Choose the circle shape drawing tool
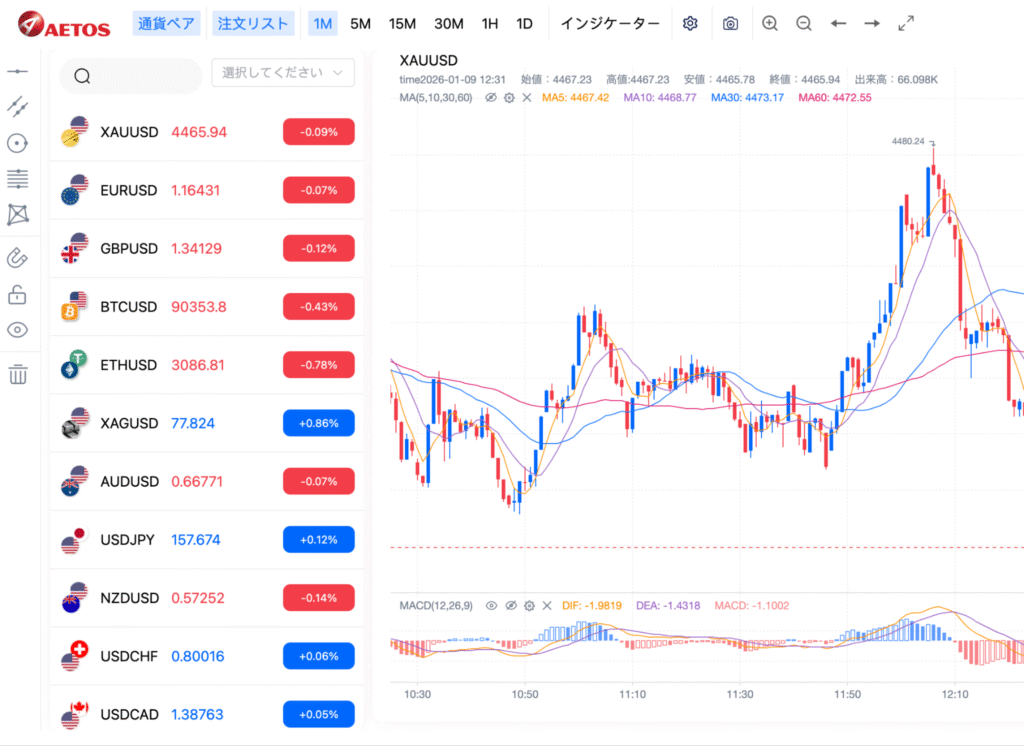This screenshot has height=747, width=1024. point(18,143)
